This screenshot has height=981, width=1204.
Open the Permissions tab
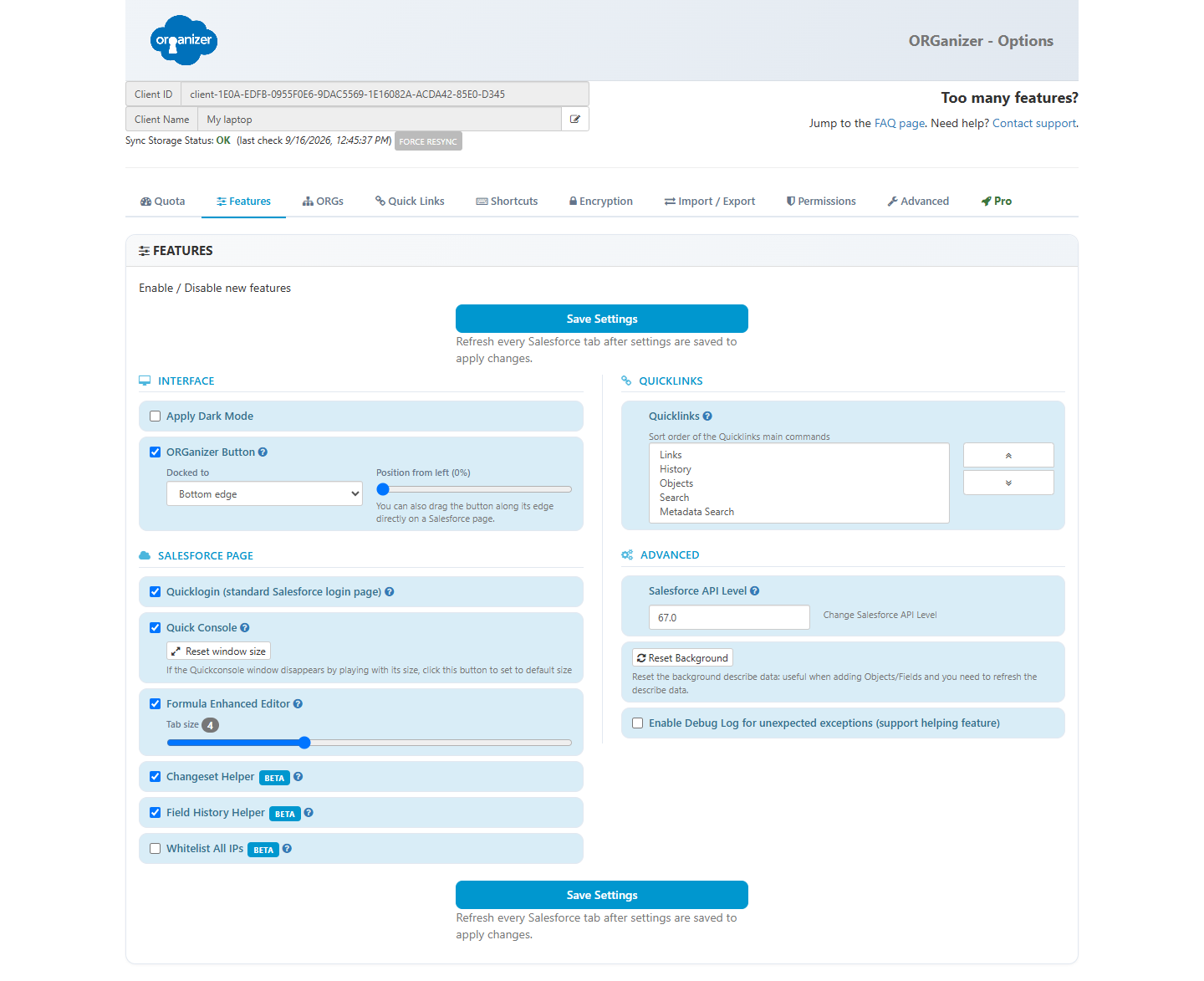821,202
